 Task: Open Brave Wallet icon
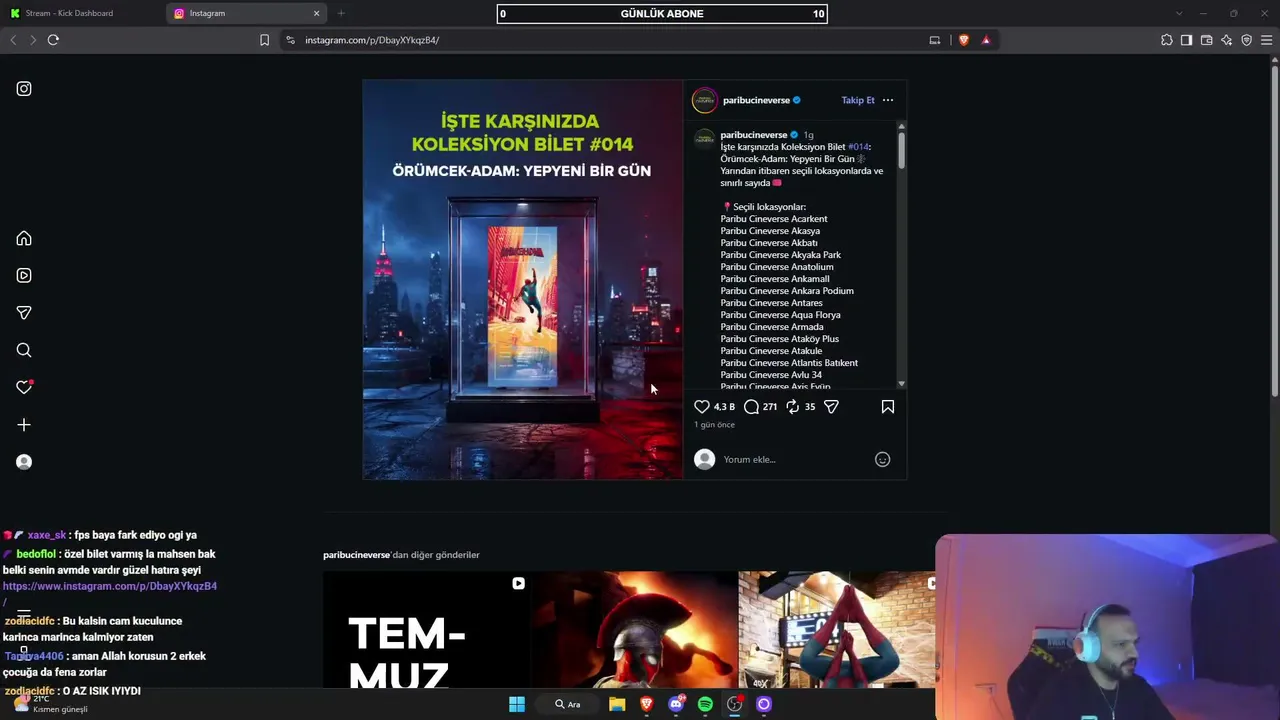tap(1207, 40)
